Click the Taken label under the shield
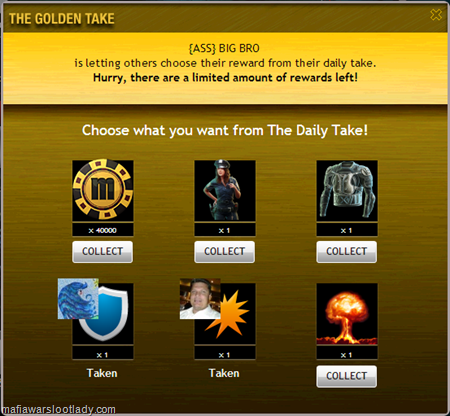Image resolution: width=450 pixels, height=416 pixels. pos(102,373)
